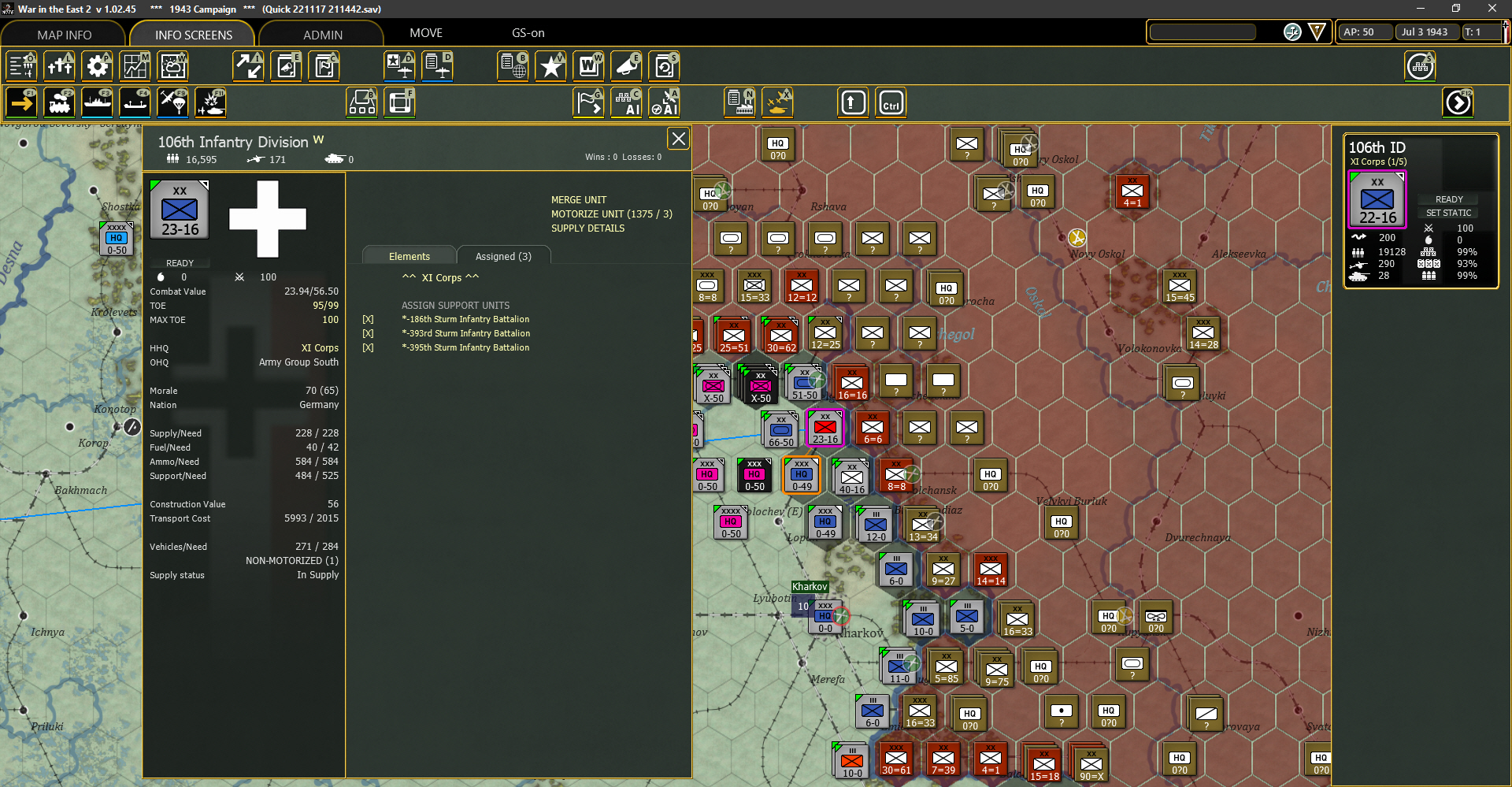Click the circular units S icon

pos(1421,66)
